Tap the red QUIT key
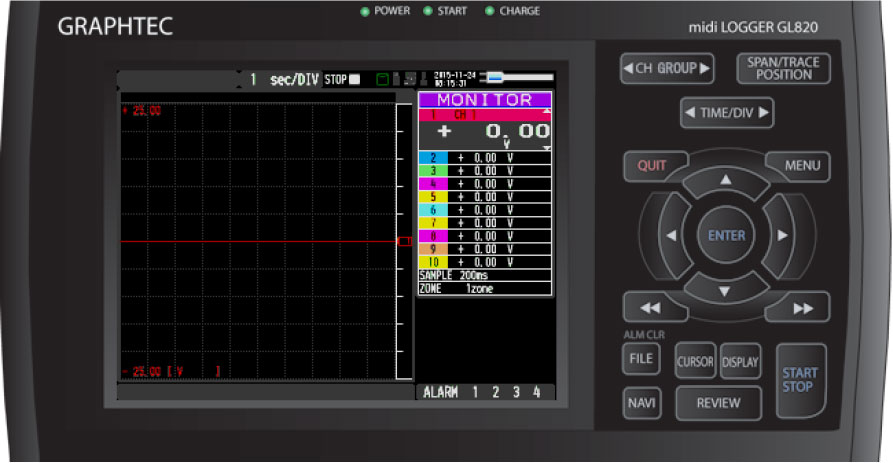This screenshot has width=893, height=463. coord(653,166)
